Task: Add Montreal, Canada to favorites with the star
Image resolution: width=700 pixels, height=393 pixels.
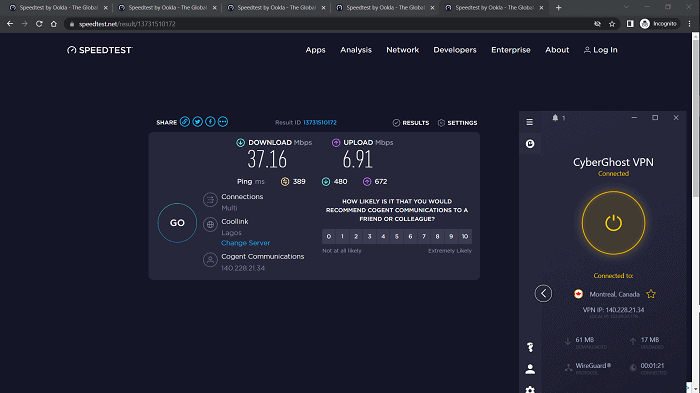Action: click(x=651, y=294)
